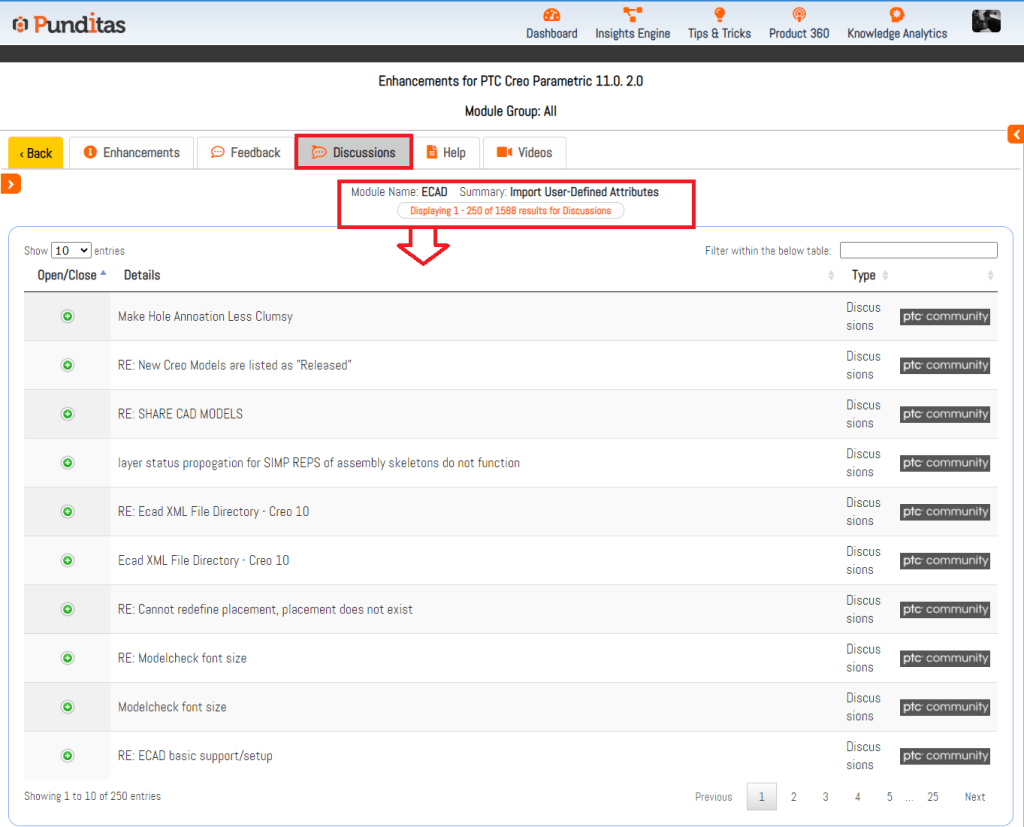Open the Knowledge Analytics icon
Viewport: 1024px width, 827px height.
click(896, 15)
